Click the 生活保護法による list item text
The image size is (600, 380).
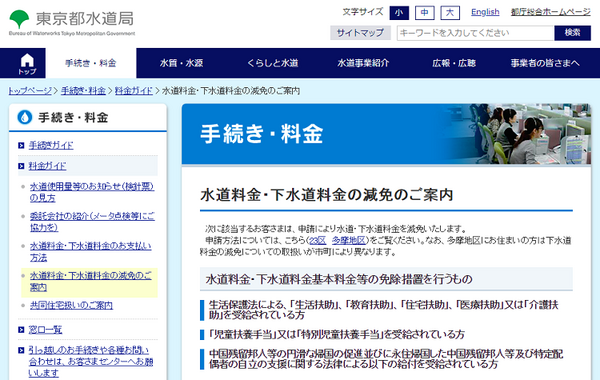point(383,310)
